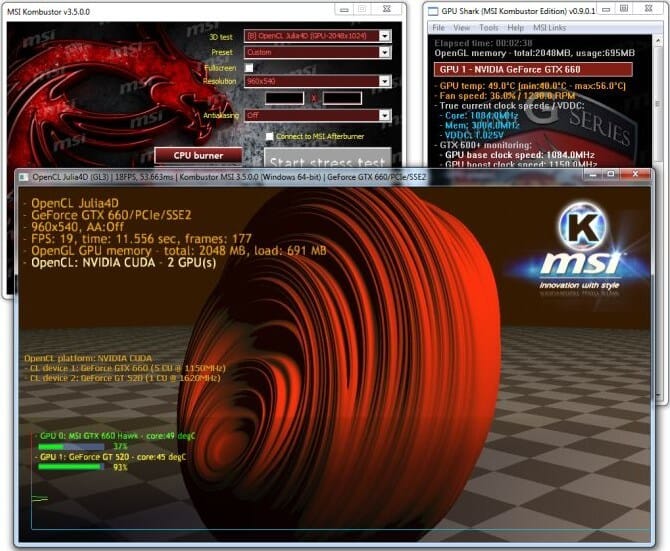Enable the Fullscreen checkbox

point(249,67)
